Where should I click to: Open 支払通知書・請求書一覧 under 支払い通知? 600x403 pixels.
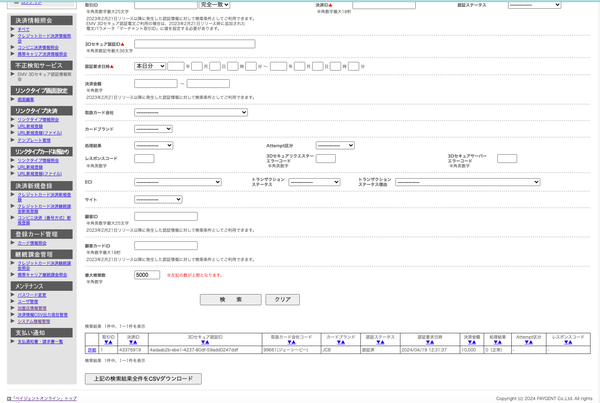[40, 341]
